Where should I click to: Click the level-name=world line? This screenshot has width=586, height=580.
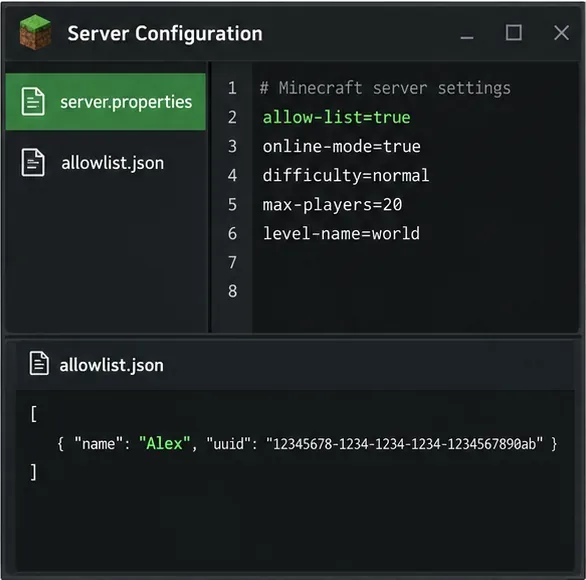tap(341, 234)
